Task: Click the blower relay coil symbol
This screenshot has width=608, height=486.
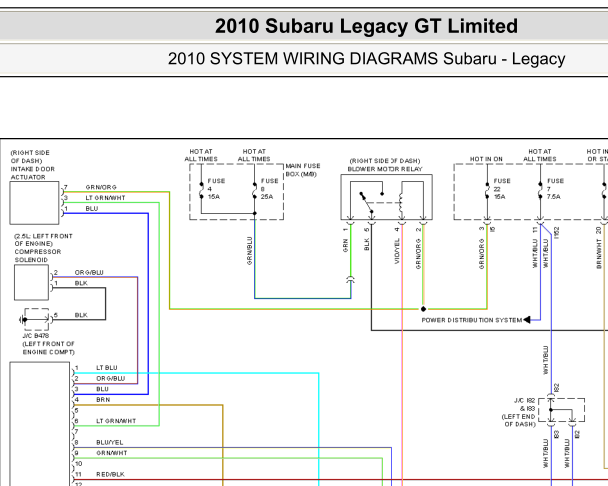Action: pos(401,202)
